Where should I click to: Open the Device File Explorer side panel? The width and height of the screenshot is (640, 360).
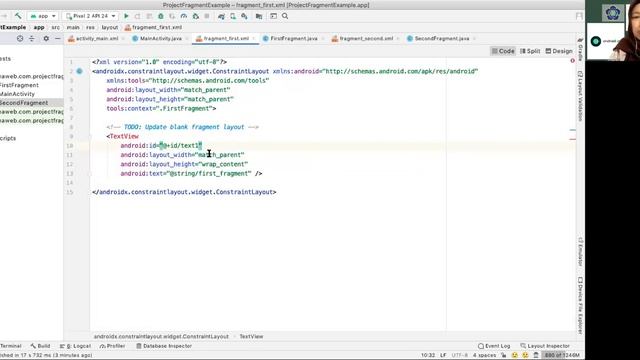point(580,306)
